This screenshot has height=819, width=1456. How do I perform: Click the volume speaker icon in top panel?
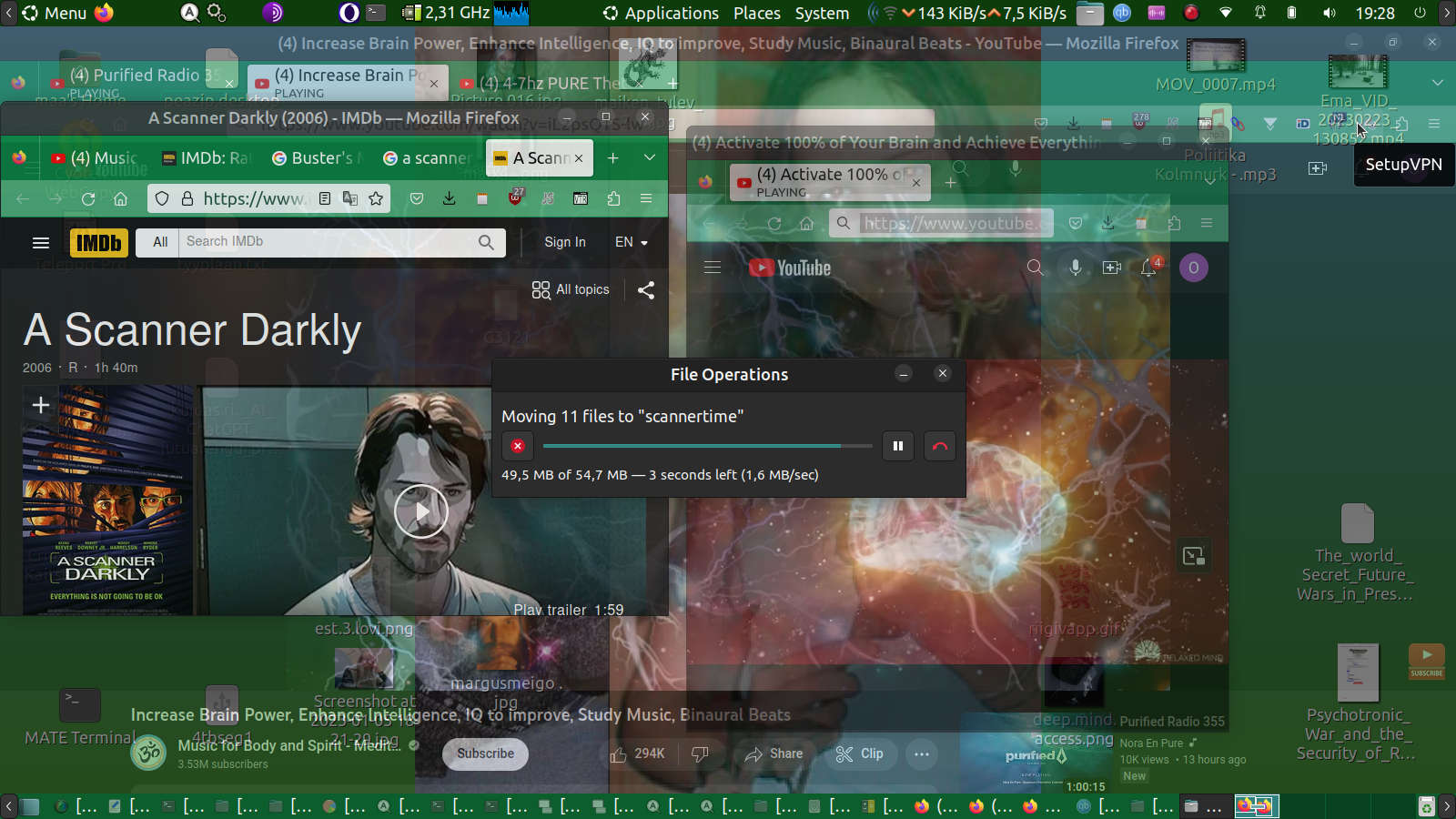point(1330,13)
